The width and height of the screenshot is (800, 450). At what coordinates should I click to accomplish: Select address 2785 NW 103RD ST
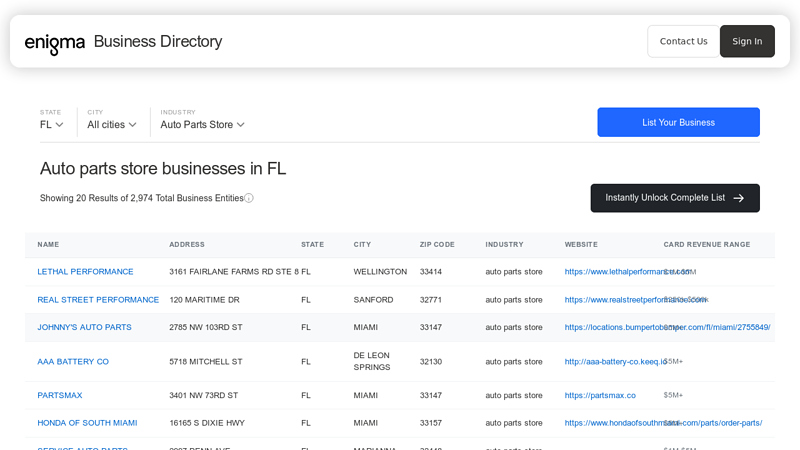(206, 327)
